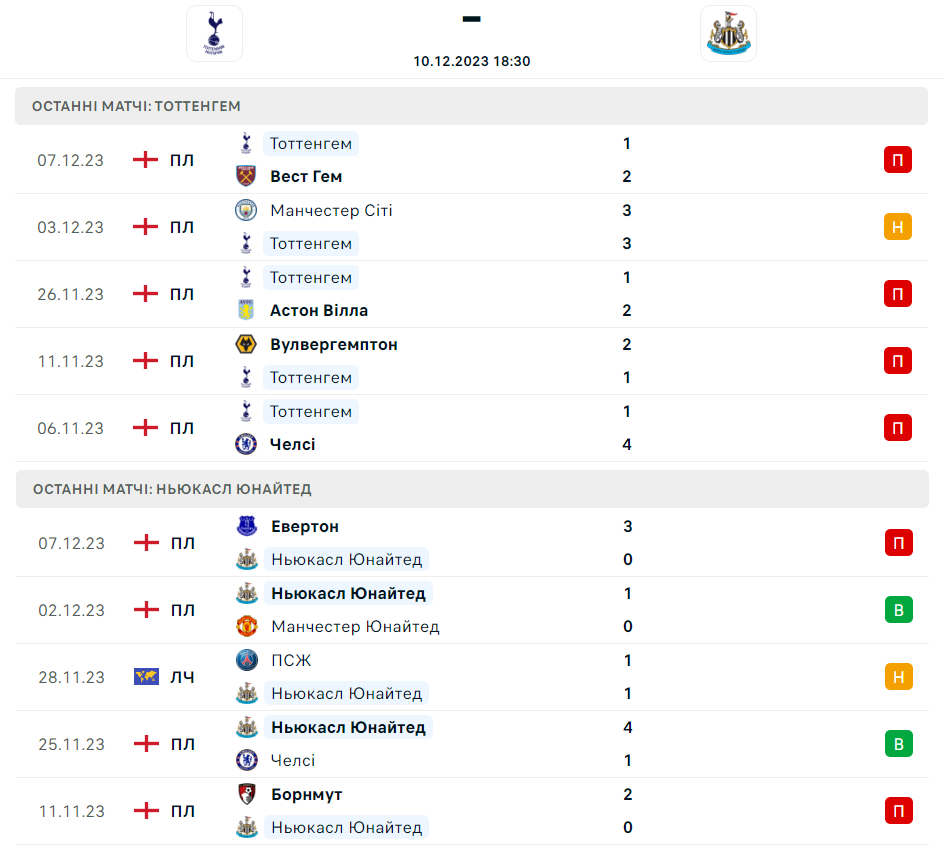The height and width of the screenshot is (850, 944).
Task: Click the Aston Villa crest icon
Action: [x=246, y=311]
